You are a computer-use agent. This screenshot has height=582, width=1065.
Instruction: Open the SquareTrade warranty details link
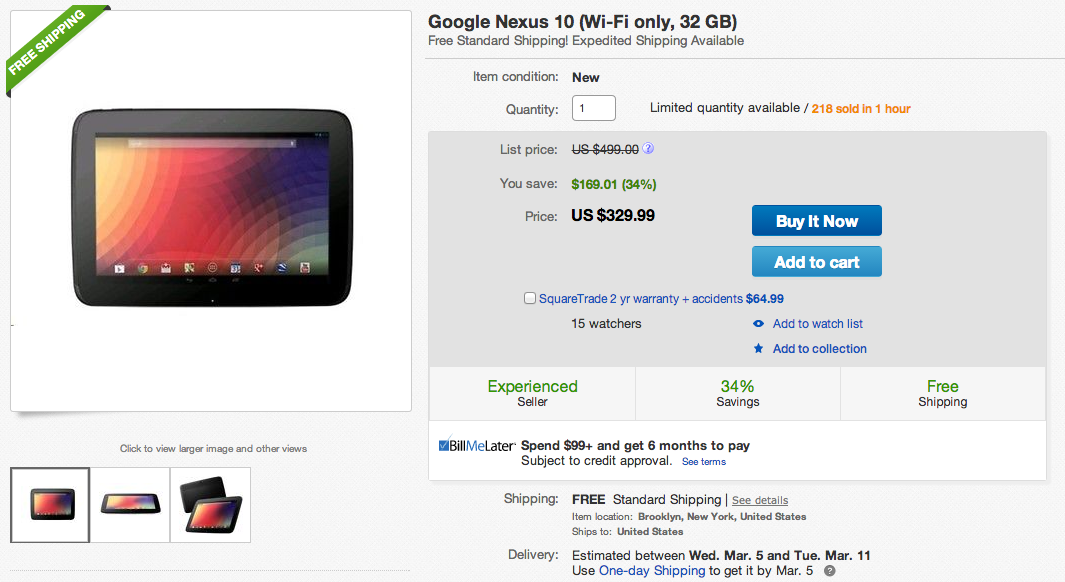[640, 298]
